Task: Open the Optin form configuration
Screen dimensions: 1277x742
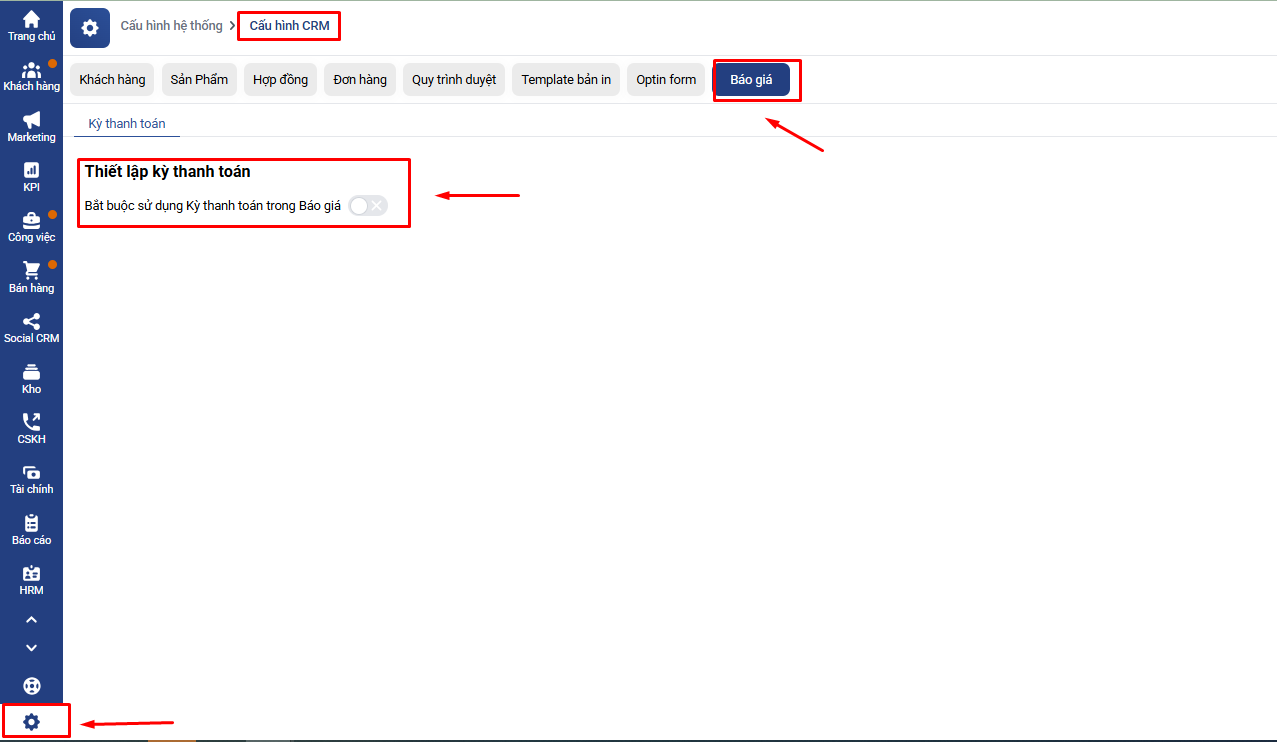Action: click(x=666, y=80)
